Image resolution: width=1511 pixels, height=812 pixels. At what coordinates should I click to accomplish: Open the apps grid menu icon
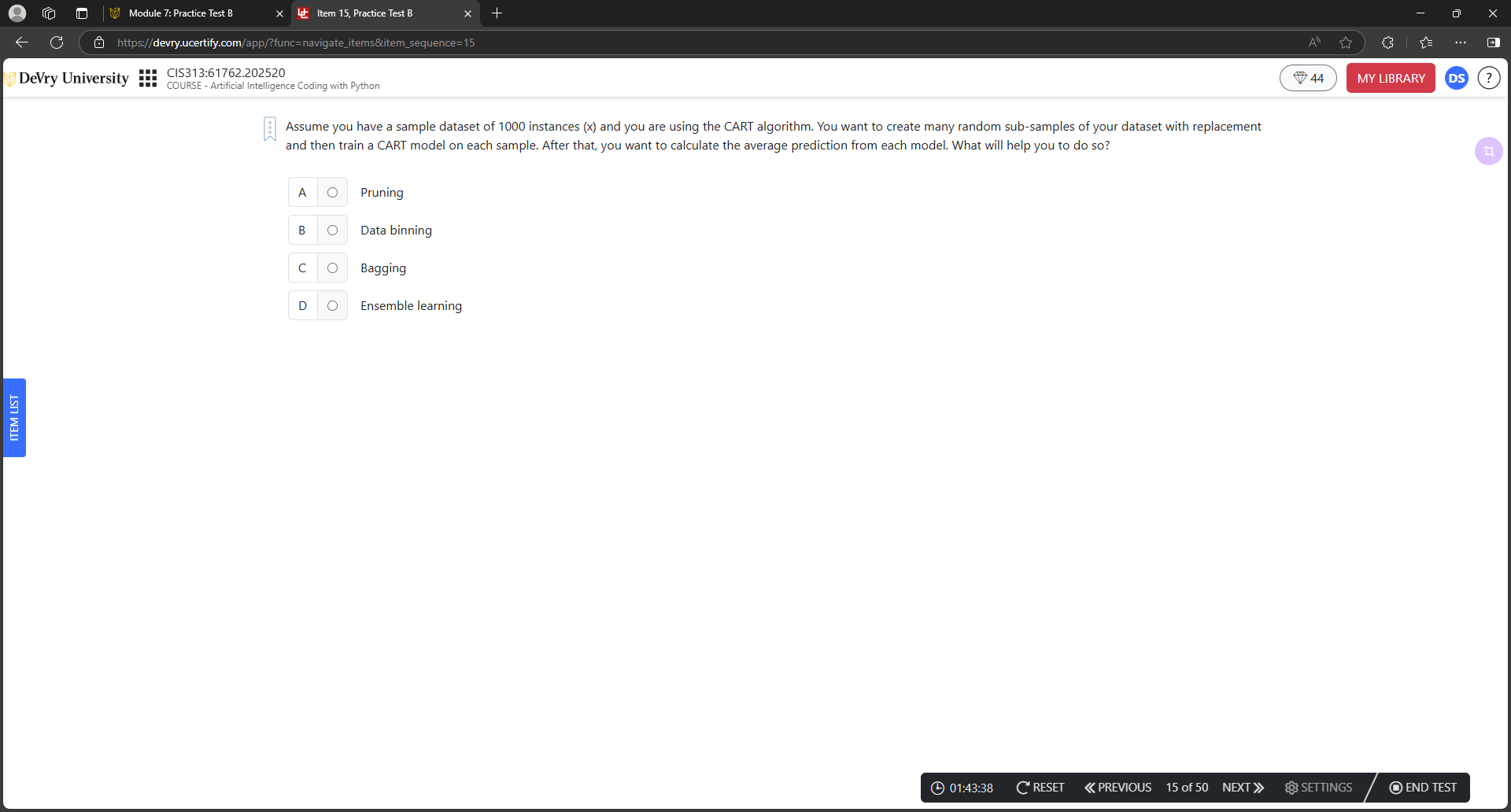pos(148,78)
